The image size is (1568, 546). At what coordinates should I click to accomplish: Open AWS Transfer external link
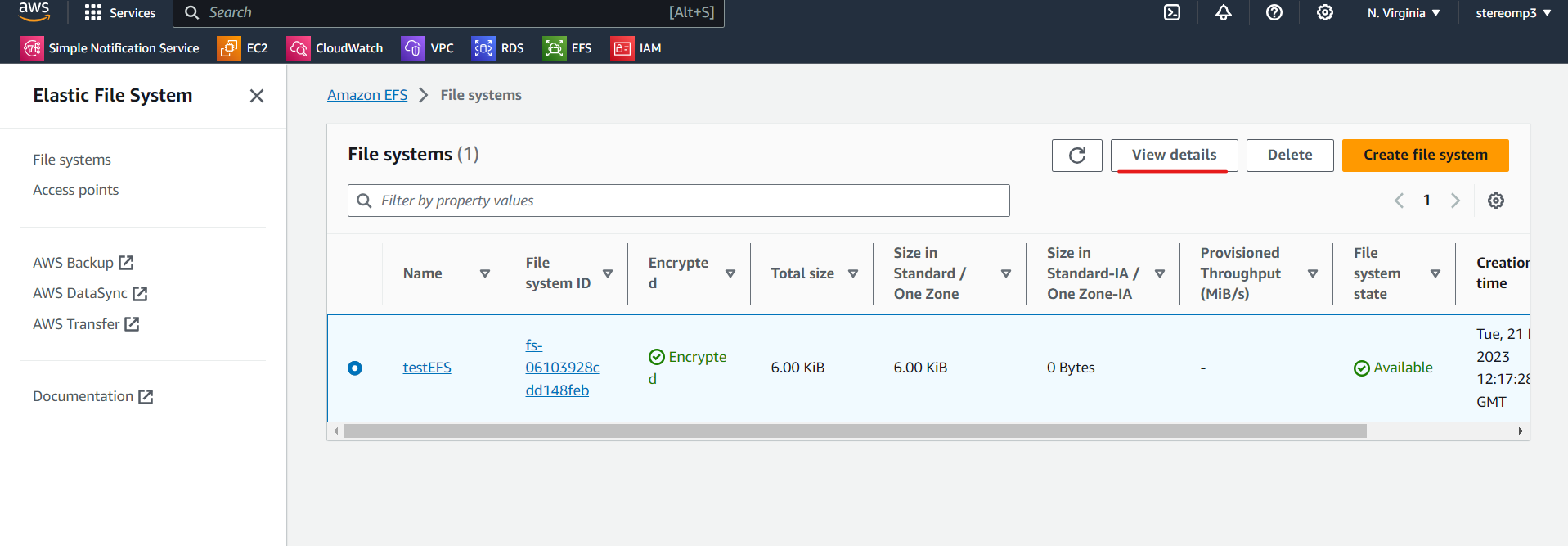[x=86, y=324]
